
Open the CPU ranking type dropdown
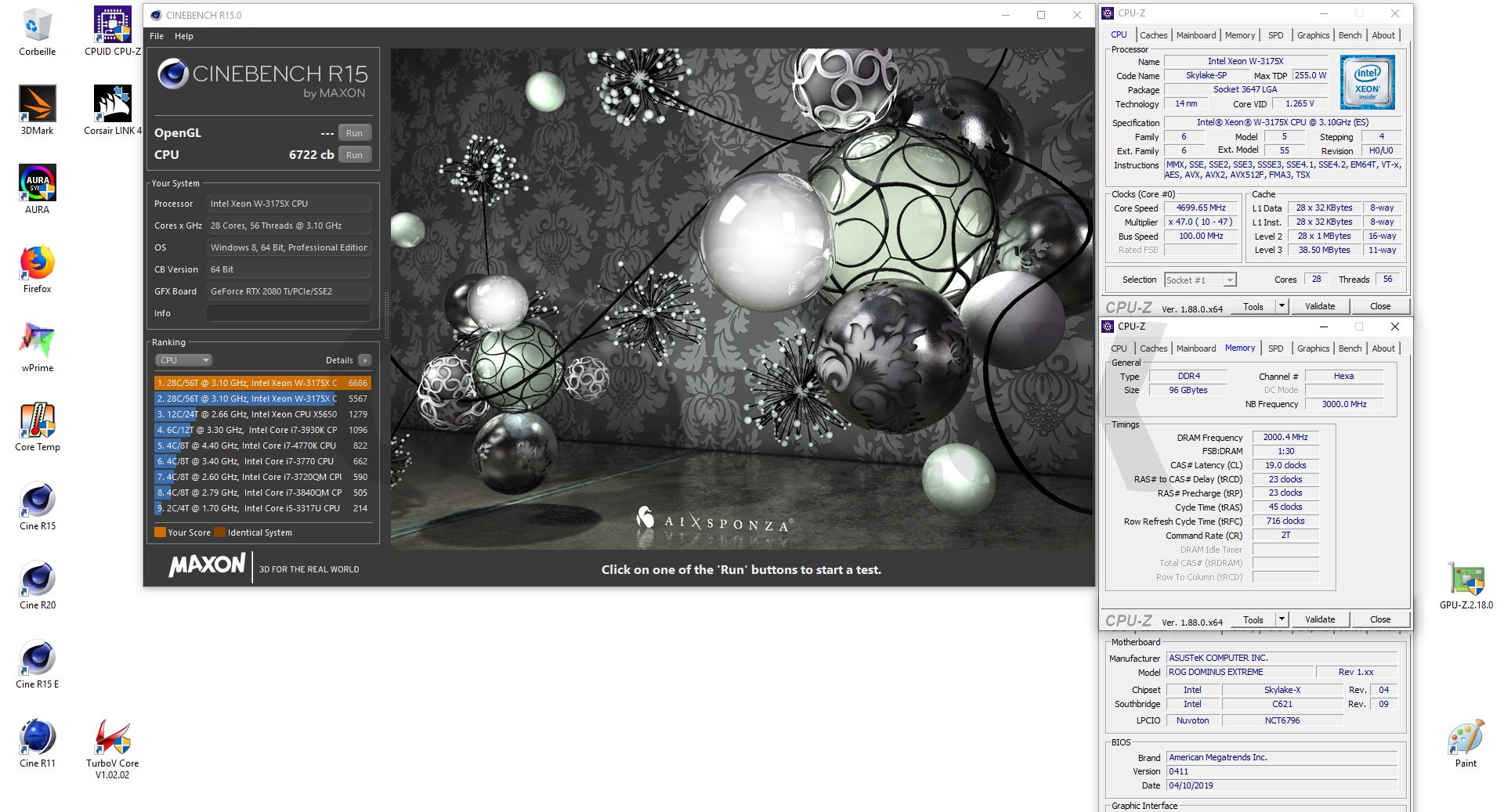coord(183,360)
